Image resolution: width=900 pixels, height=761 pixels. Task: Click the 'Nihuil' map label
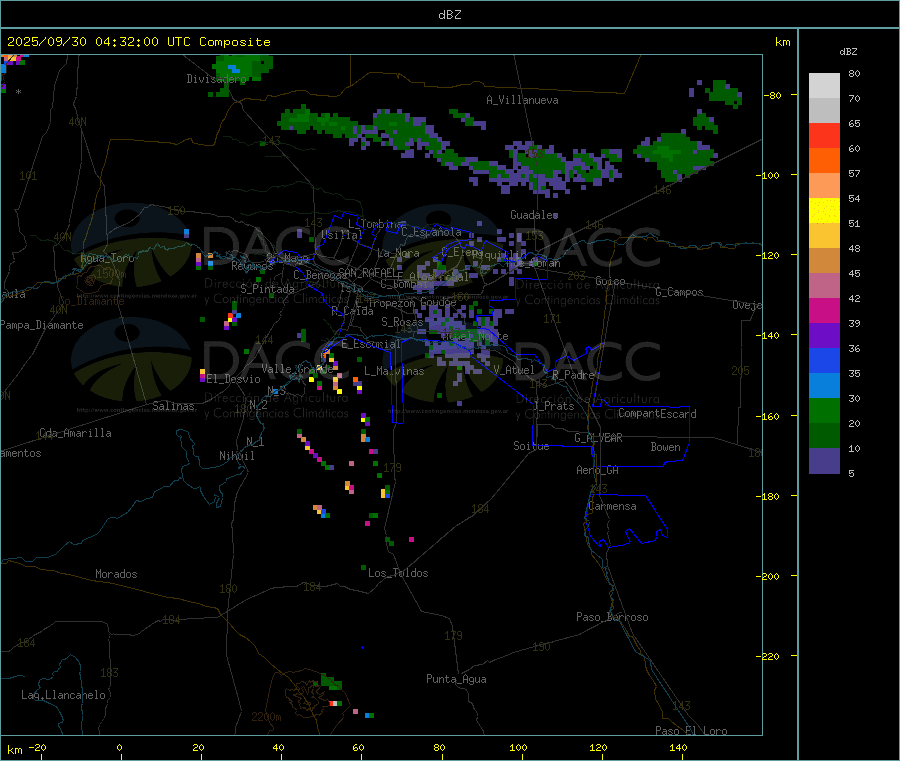(x=236, y=456)
